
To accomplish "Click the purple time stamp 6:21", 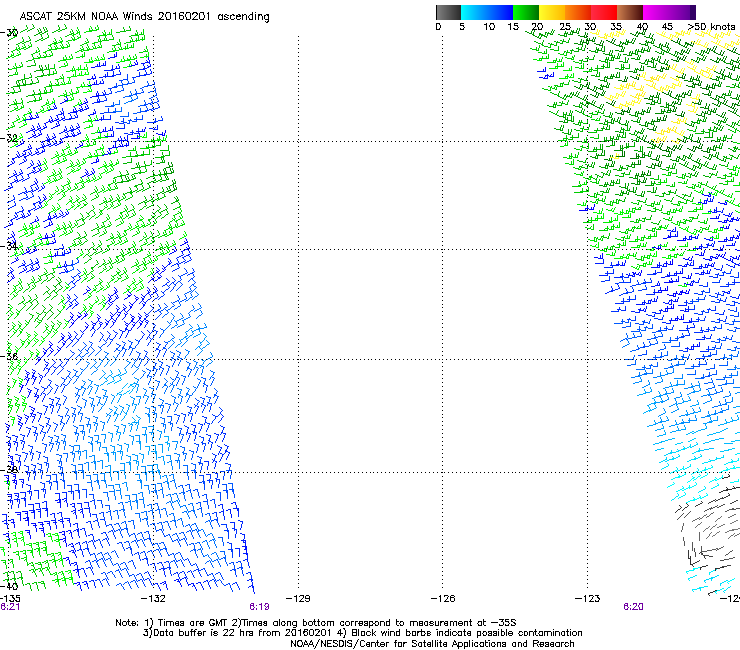I will 10,607.
